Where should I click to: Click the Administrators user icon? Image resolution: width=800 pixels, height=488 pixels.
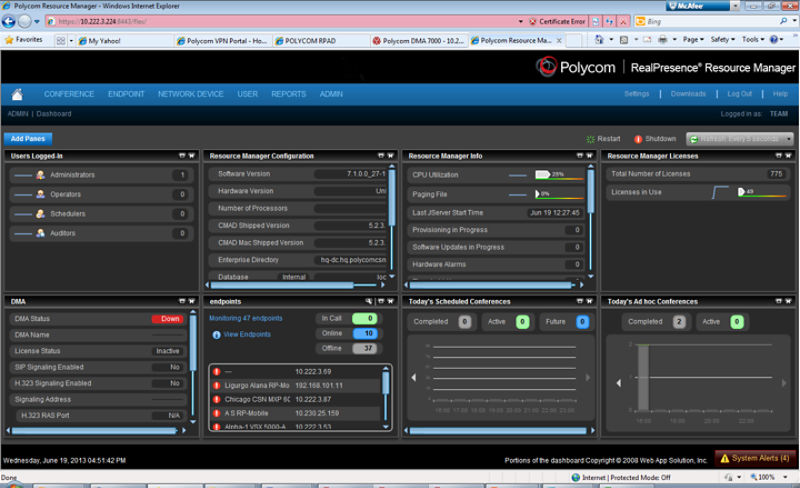point(40,175)
